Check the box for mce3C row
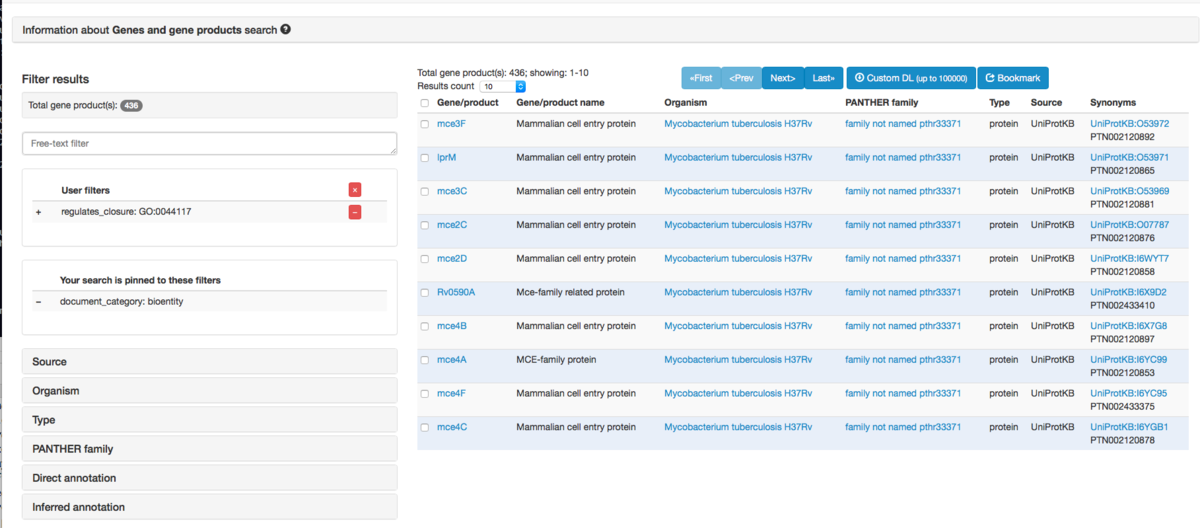The width and height of the screenshot is (1200, 528). (x=425, y=191)
